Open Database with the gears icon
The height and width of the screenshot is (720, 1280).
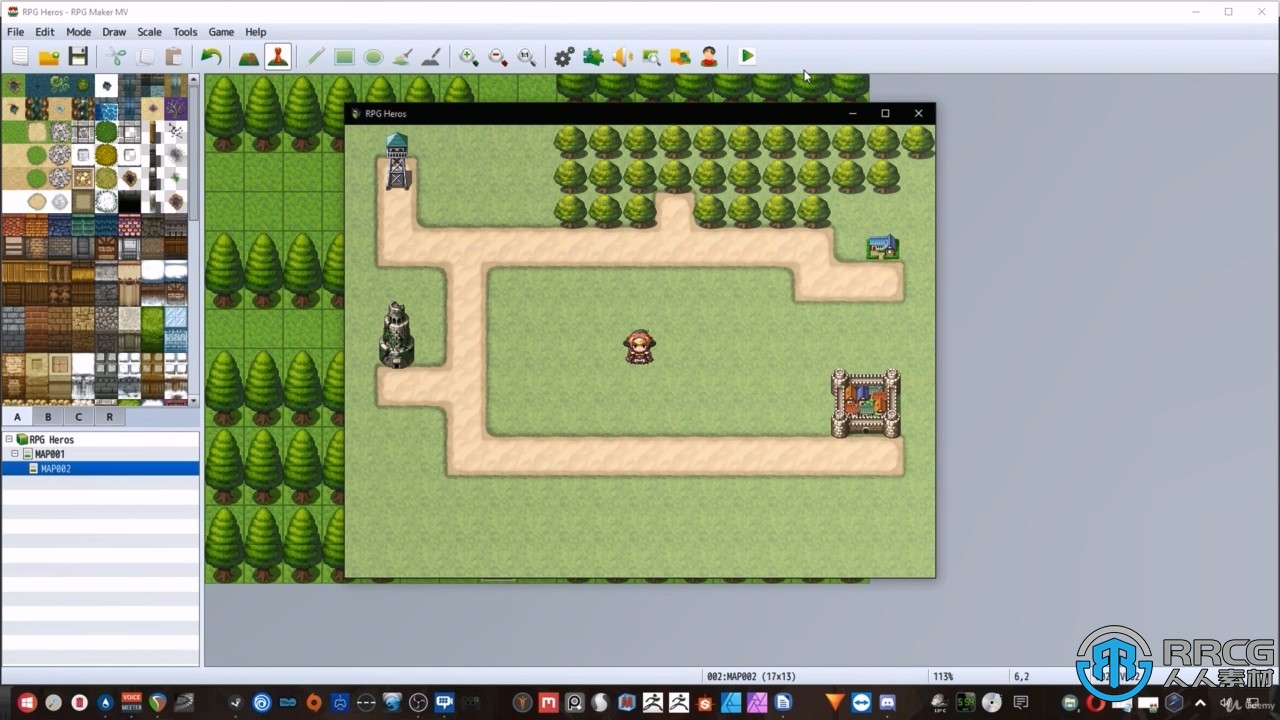(x=564, y=57)
